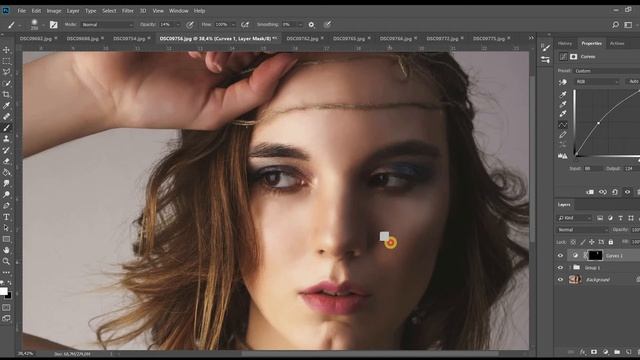Hide the Background layer

click(x=560, y=280)
